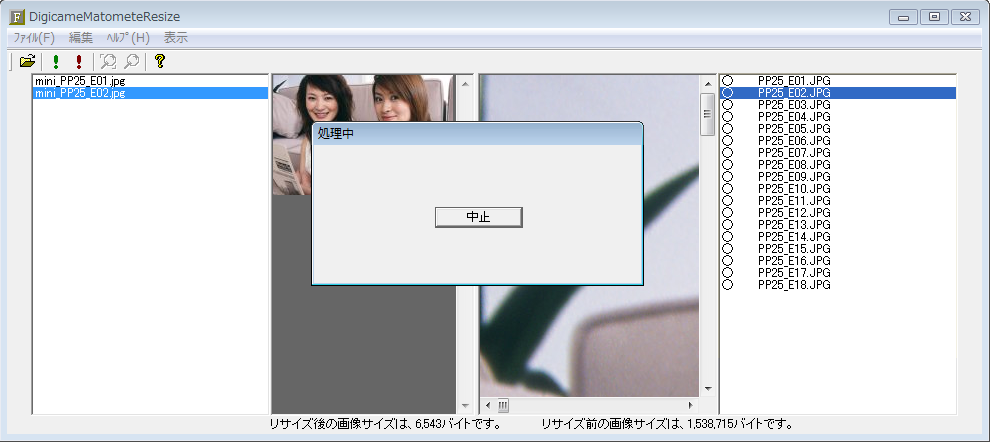Image resolution: width=991 pixels, height=443 pixels.
Task: Open the 編集 menu
Action: pos(80,38)
